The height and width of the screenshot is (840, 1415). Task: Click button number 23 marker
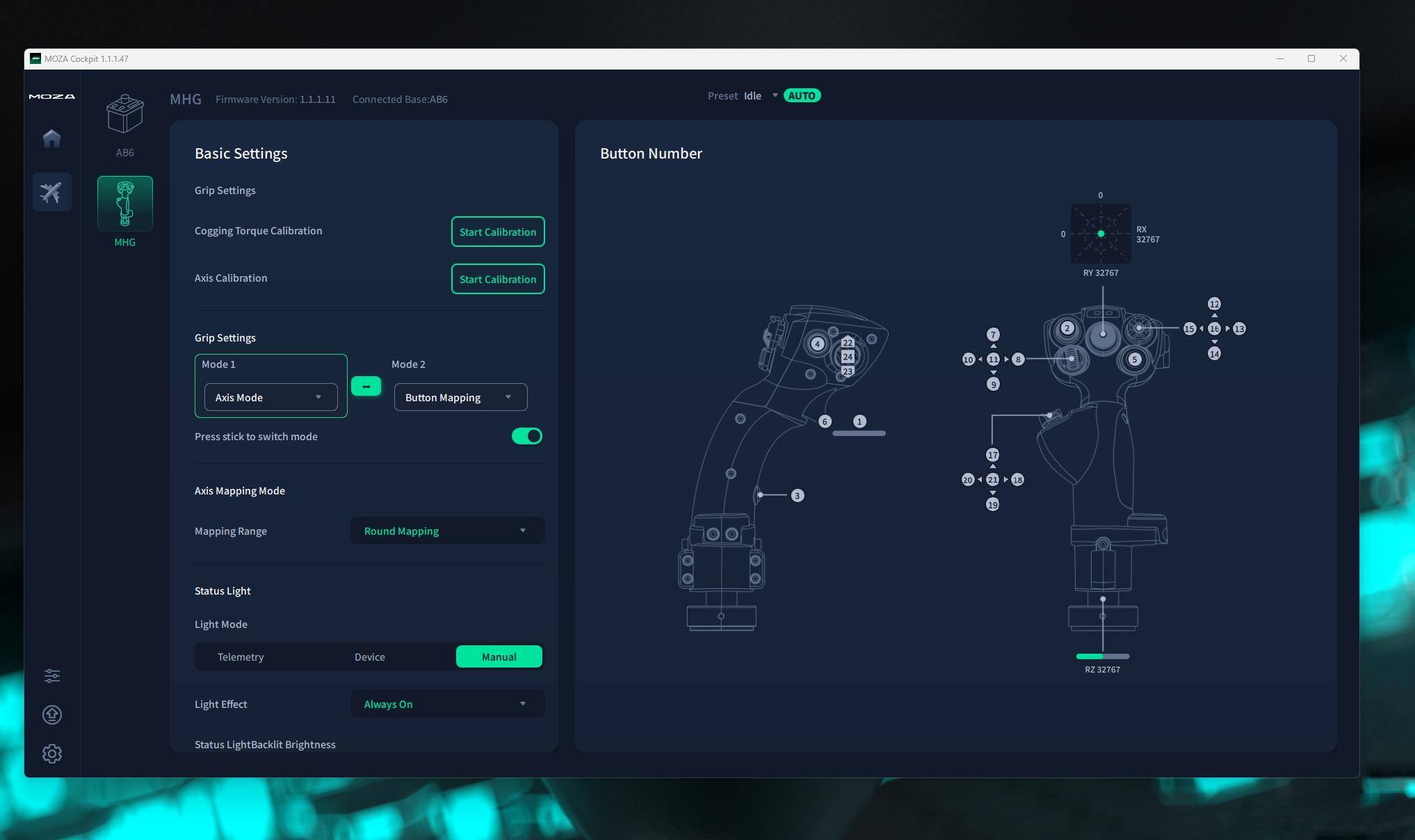[x=848, y=371]
